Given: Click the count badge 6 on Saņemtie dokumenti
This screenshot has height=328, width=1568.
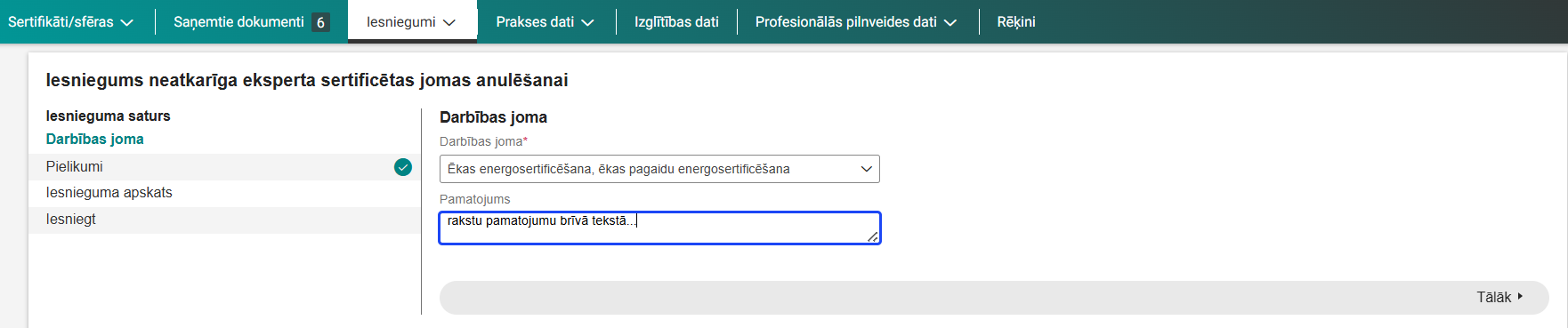Looking at the screenshot, I should [x=320, y=22].
